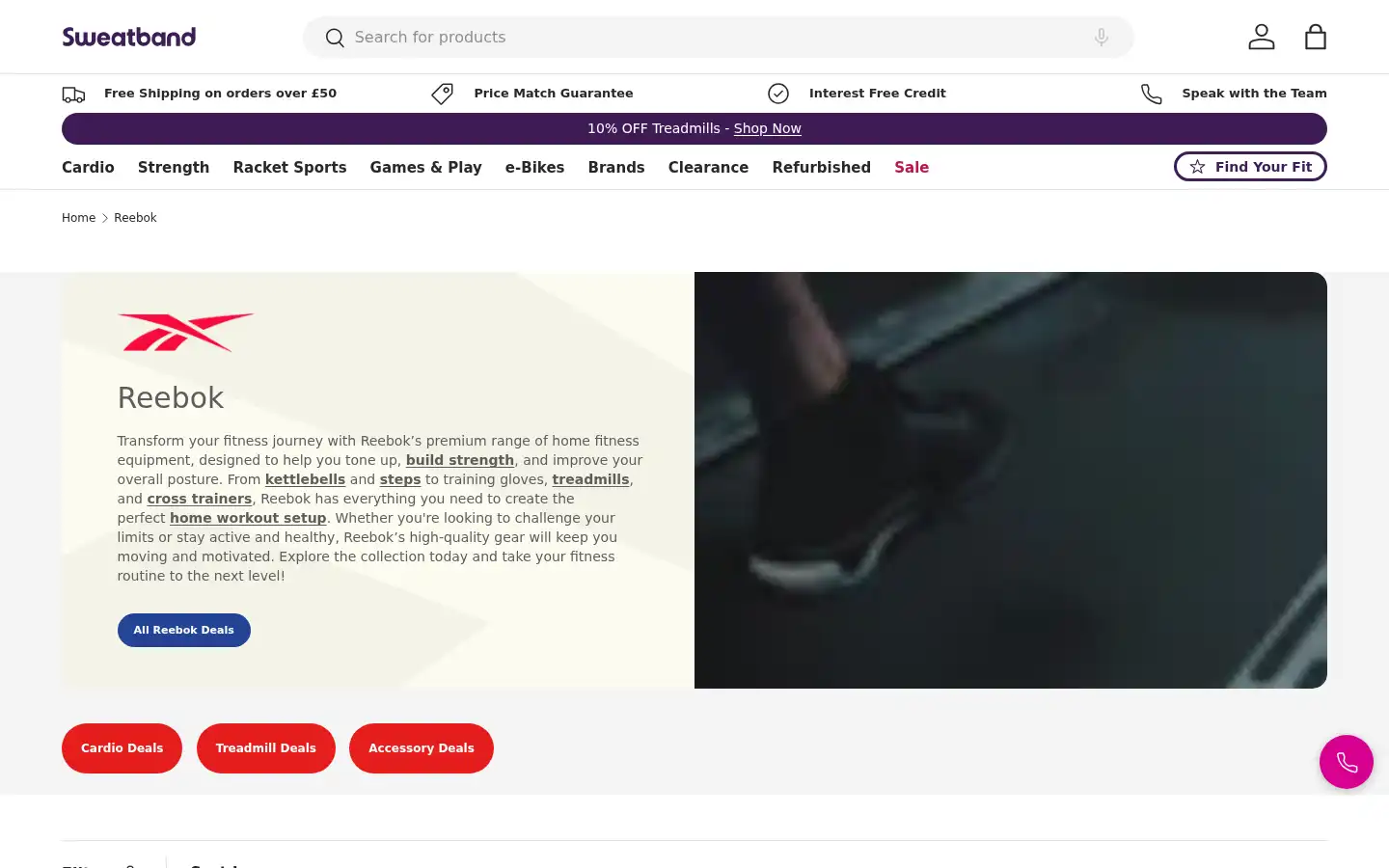Viewport: 1389px width, 868px height.
Task: Follow the steps link
Action: pos(400,479)
